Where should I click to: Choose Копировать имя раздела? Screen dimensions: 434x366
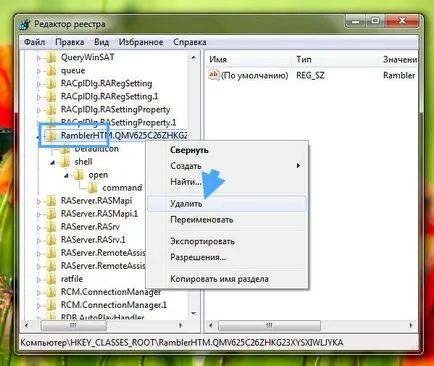(x=227, y=279)
